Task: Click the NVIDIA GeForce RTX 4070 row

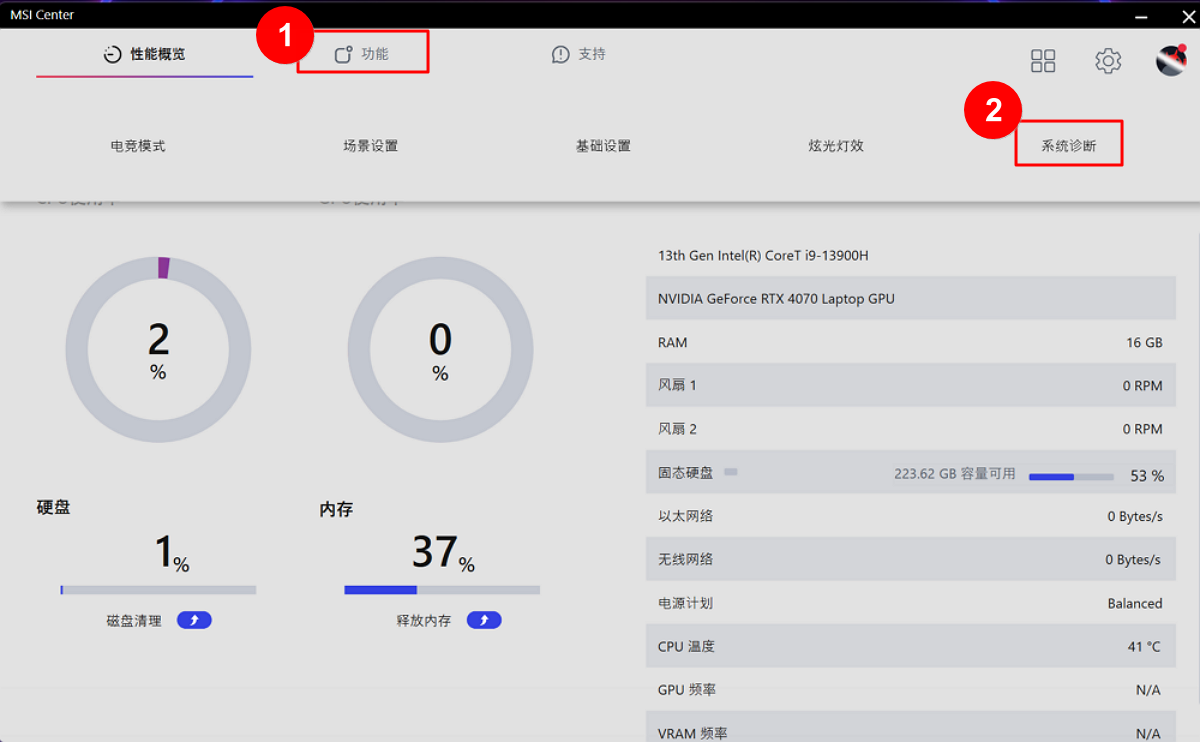Action: (910, 299)
